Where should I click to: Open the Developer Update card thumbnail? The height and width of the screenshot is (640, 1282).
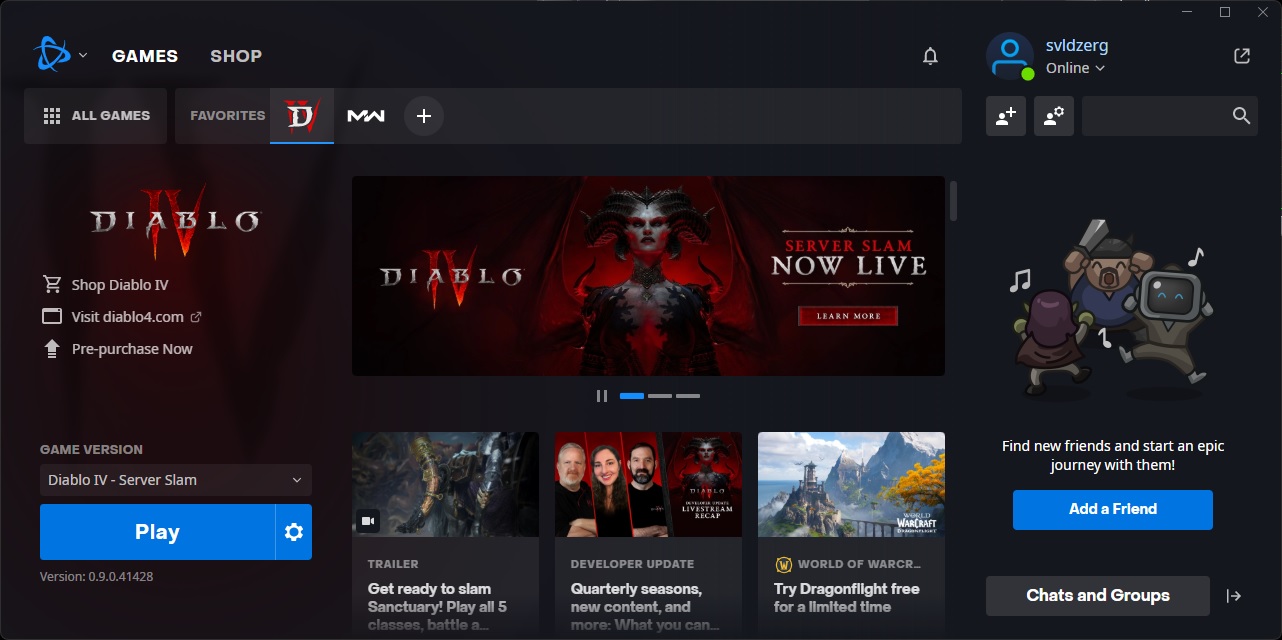click(x=648, y=484)
